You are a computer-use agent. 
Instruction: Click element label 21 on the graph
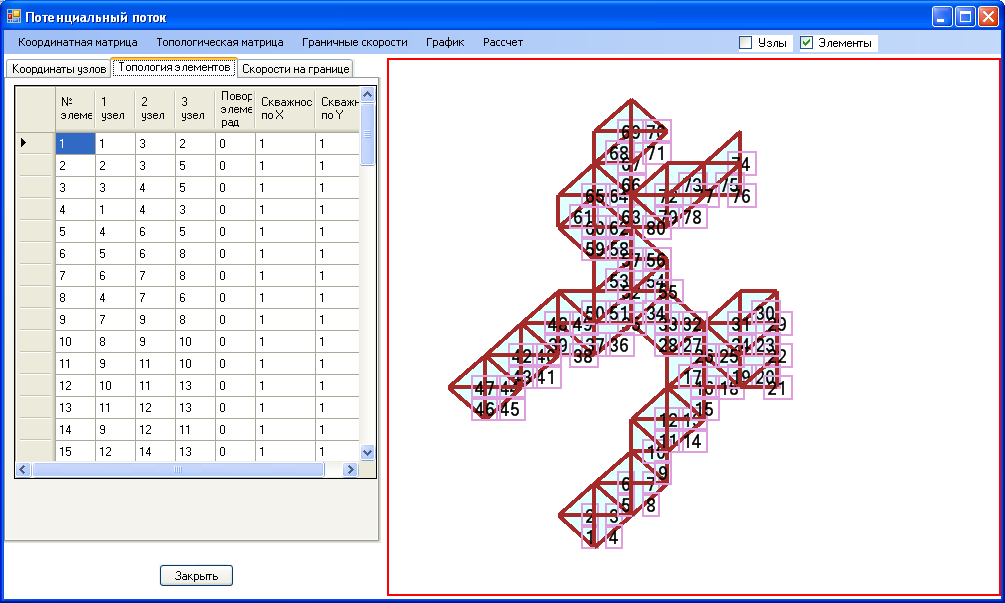776,388
